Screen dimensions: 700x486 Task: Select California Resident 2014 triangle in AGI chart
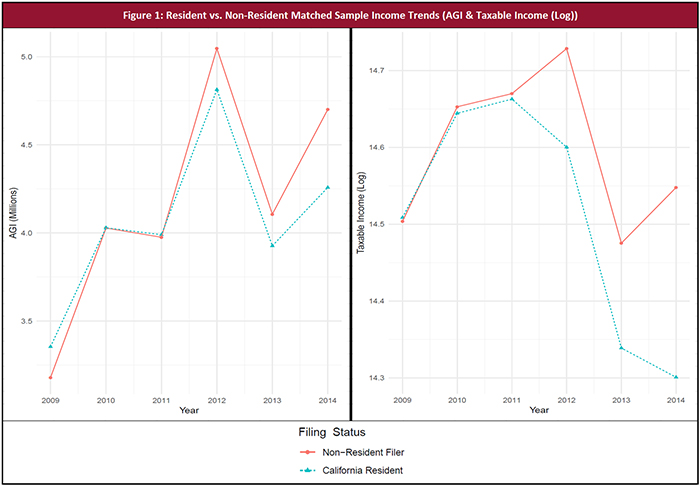pyautogui.click(x=328, y=187)
